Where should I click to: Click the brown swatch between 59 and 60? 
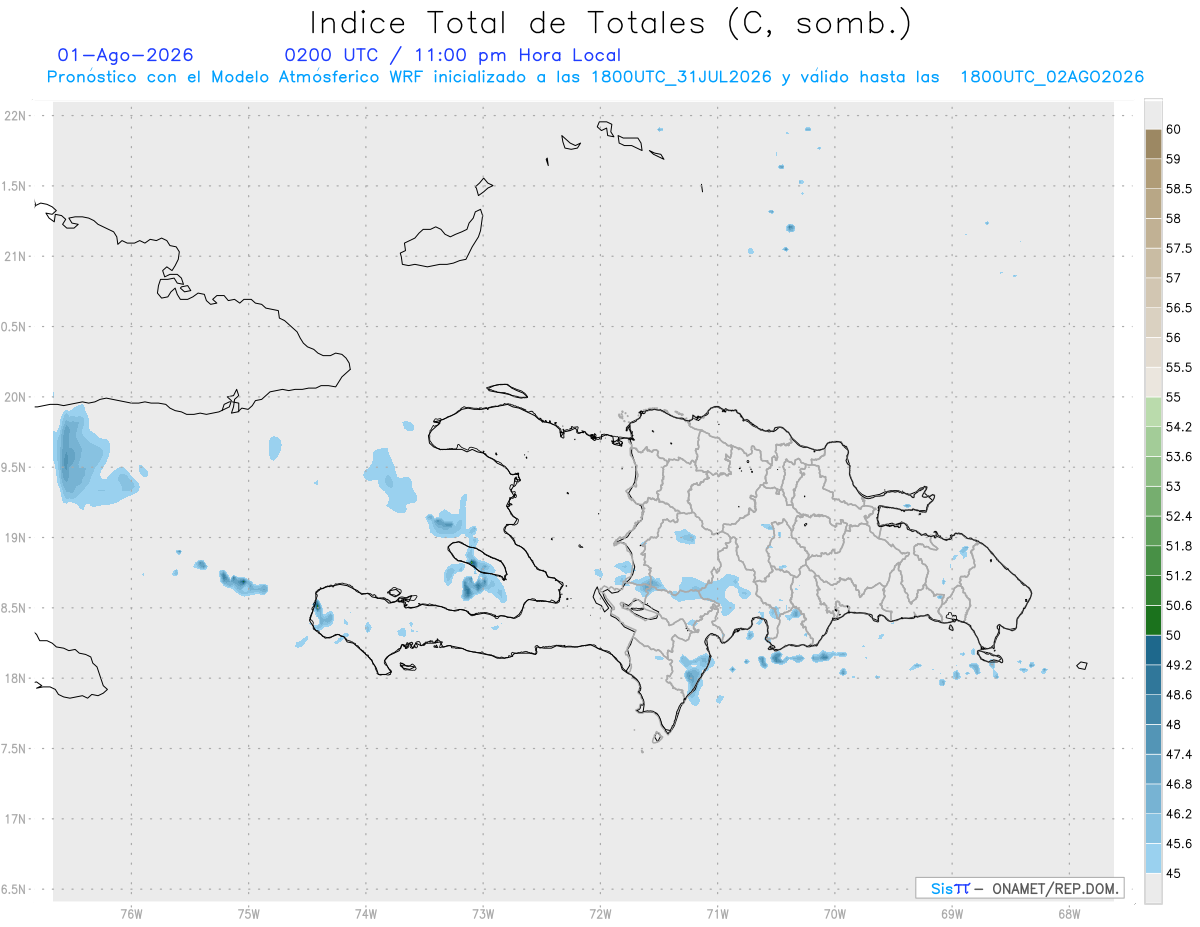pos(1153,144)
